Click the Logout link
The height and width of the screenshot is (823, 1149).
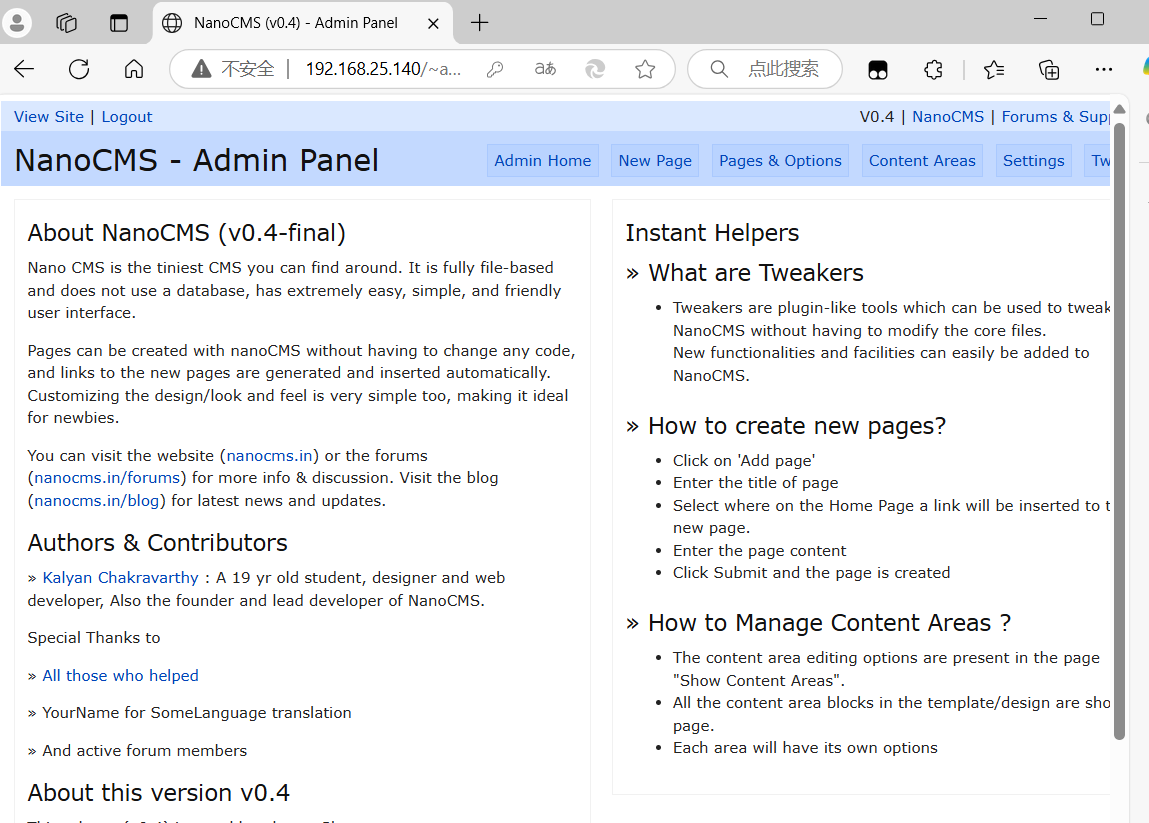click(127, 117)
